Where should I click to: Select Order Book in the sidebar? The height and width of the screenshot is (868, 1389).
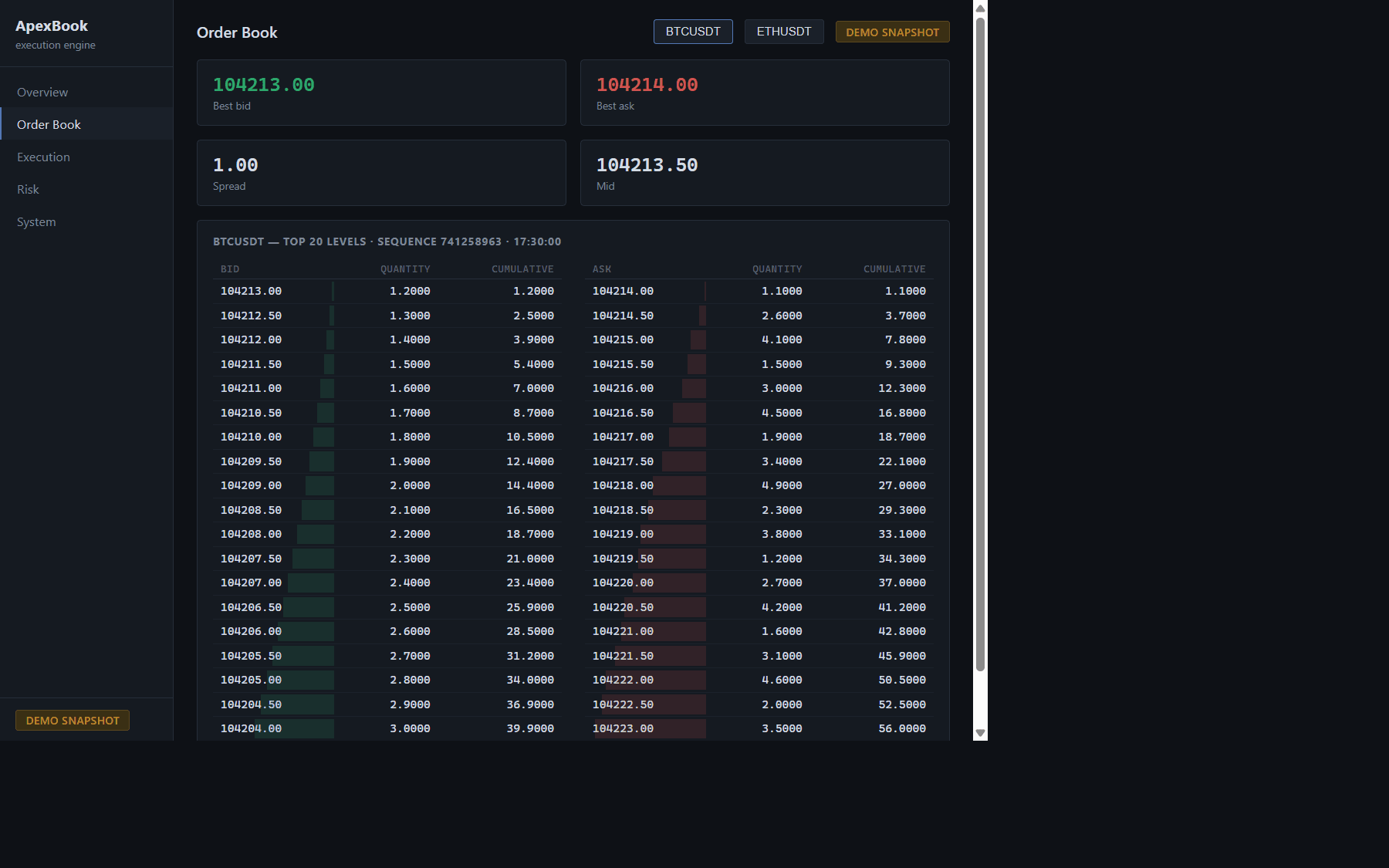[x=86, y=124]
